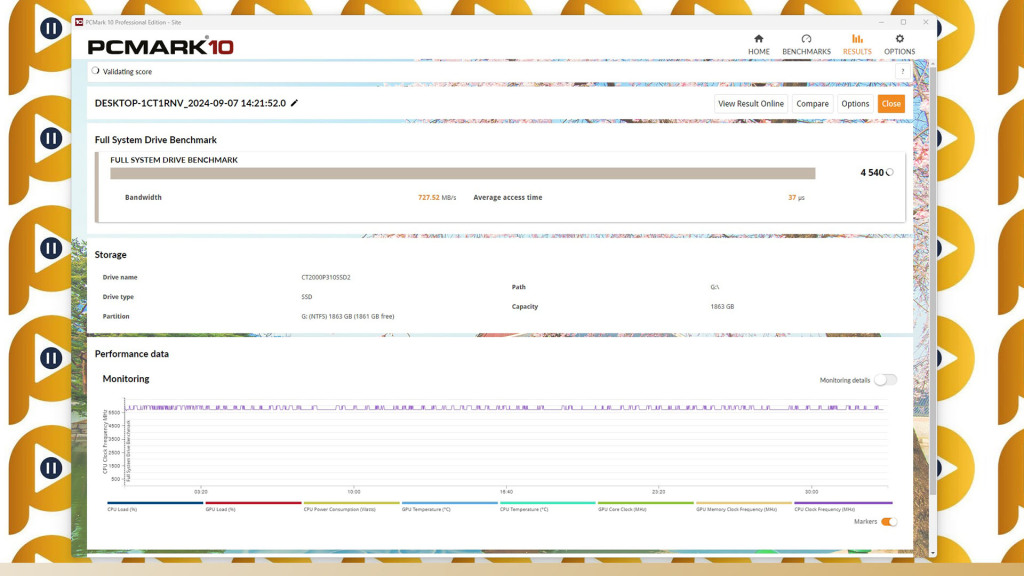Click the CPU clock frequency monitoring graph
Image resolution: width=1024 pixels, height=576 pixels.
click(x=506, y=442)
